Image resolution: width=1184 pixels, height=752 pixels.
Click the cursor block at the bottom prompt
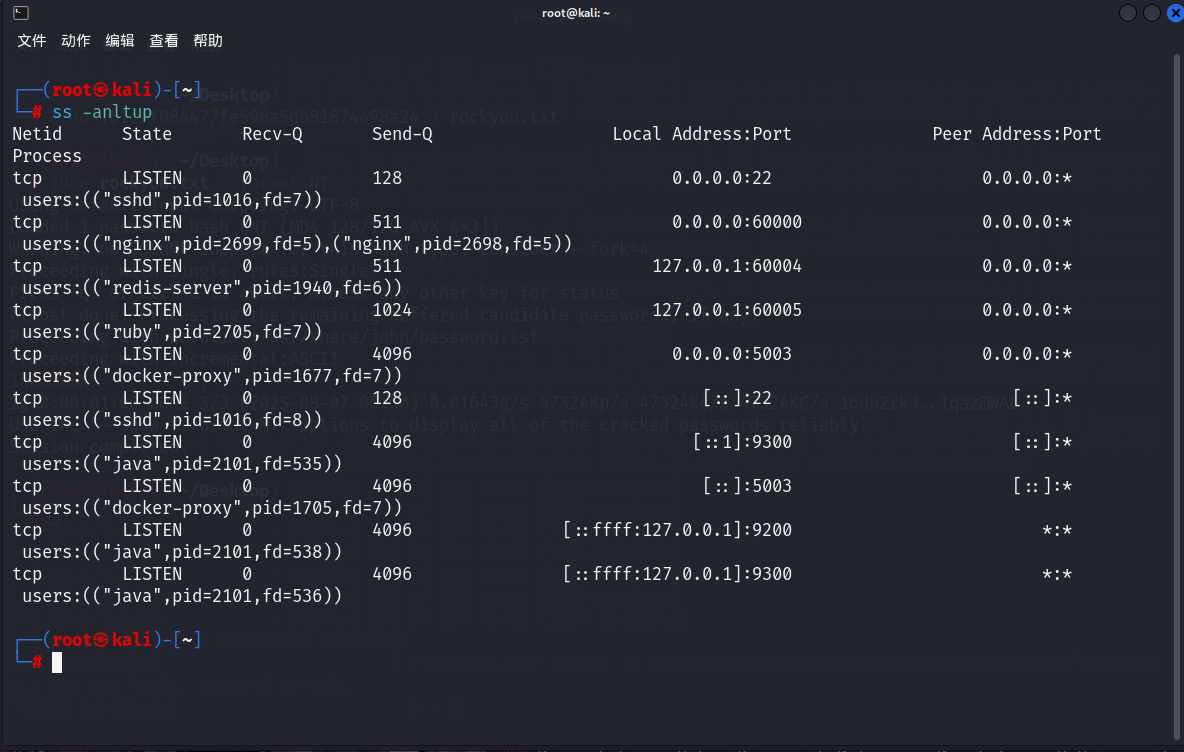57,662
